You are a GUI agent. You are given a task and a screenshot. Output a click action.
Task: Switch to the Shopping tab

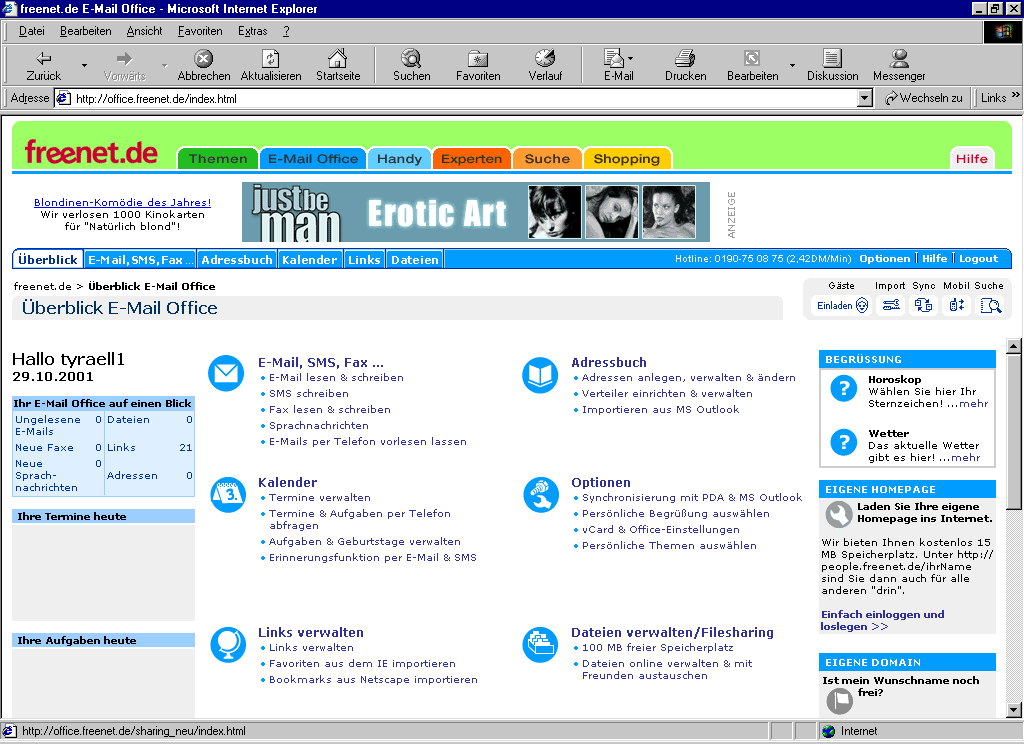pos(627,159)
